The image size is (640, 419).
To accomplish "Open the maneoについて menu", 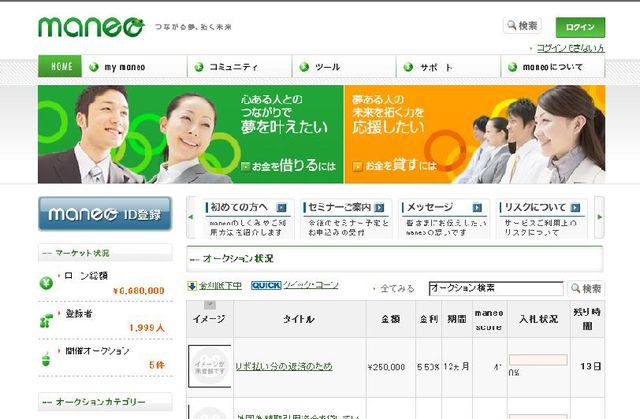I will pos(553,67).
